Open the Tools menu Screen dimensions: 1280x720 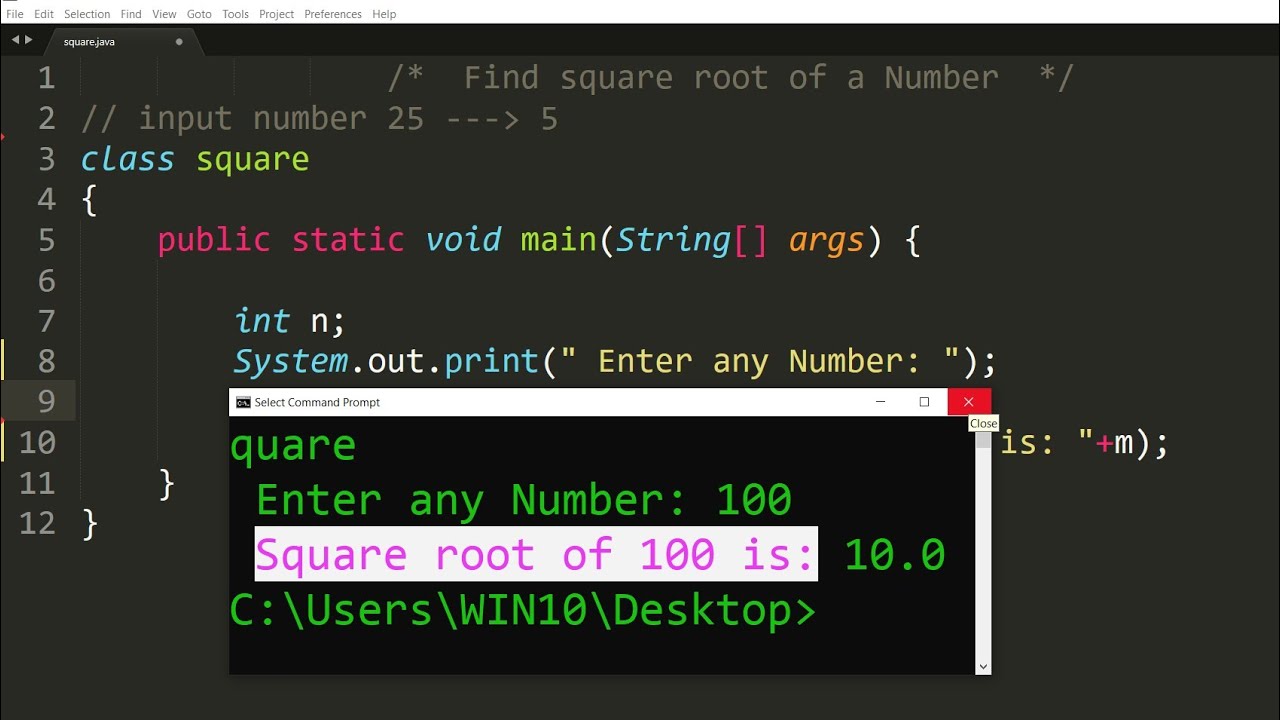point(236,14)
